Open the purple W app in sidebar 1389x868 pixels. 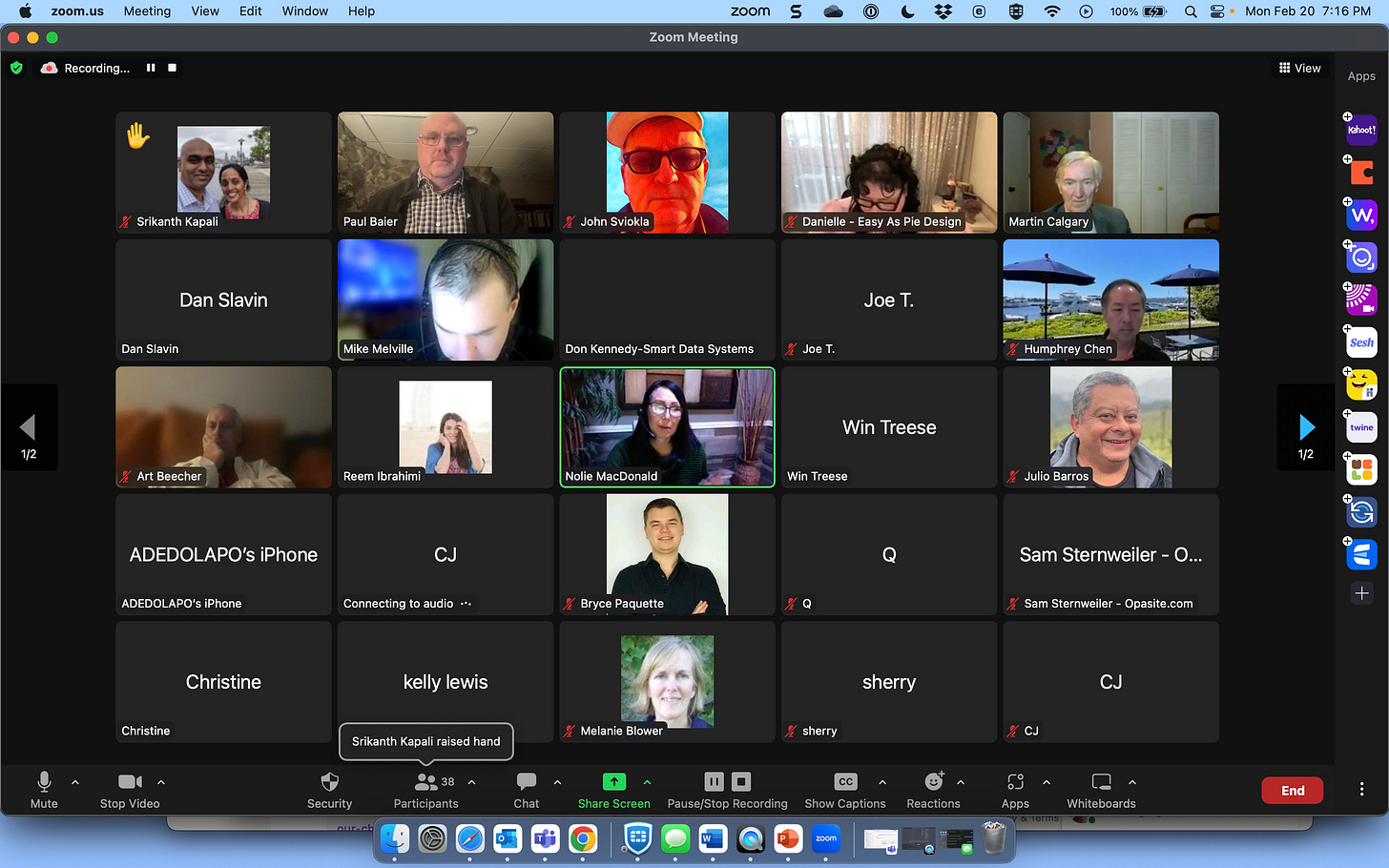tap(1361, 215)
